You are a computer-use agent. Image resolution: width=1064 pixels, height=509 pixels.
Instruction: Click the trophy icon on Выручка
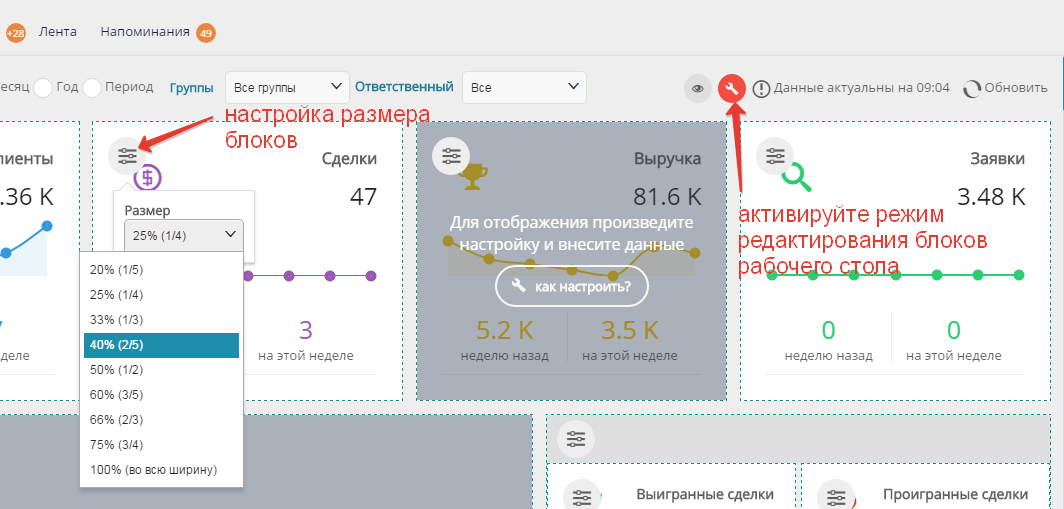tap(473, 178)
